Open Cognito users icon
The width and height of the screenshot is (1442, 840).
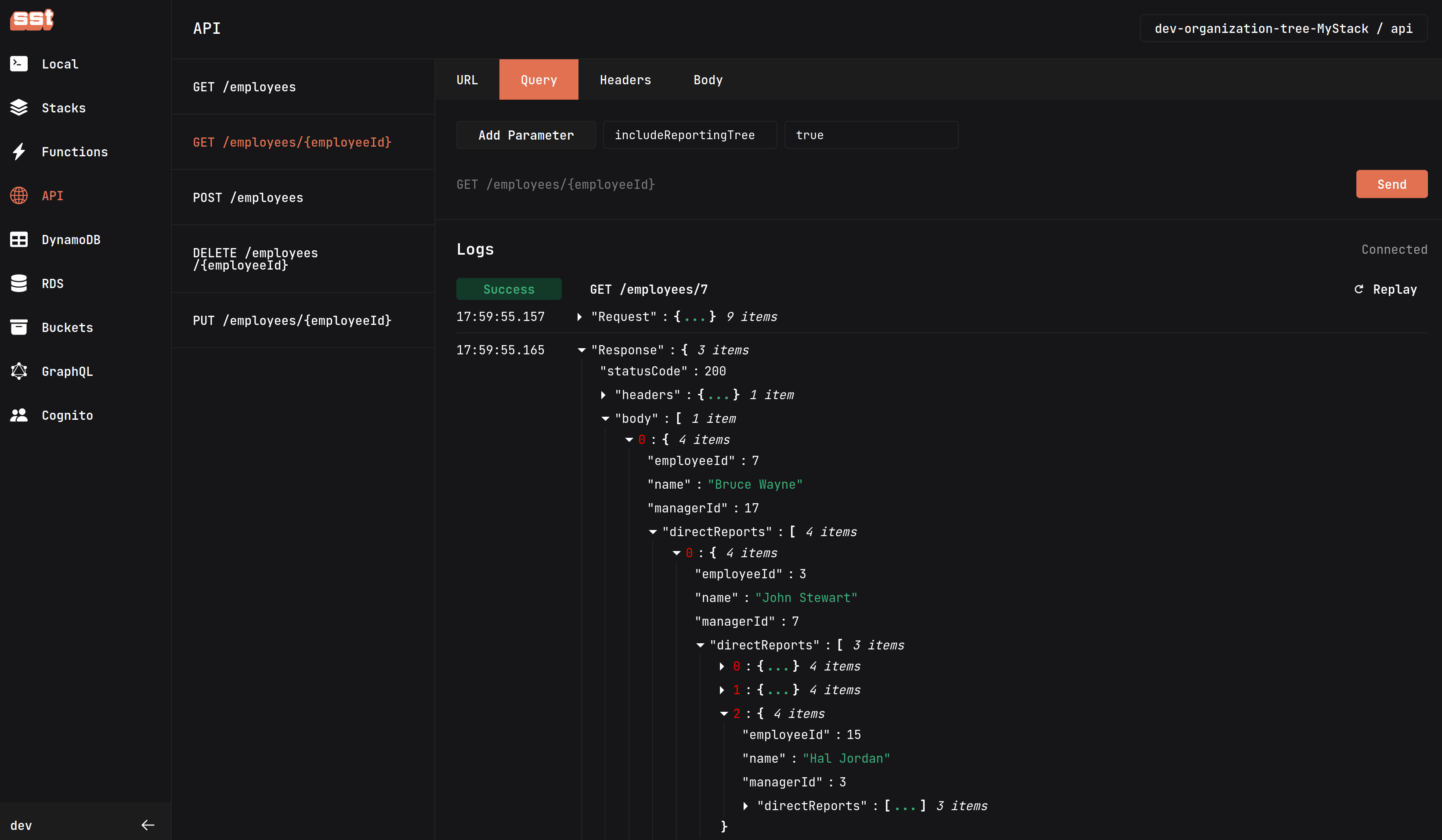19,415
